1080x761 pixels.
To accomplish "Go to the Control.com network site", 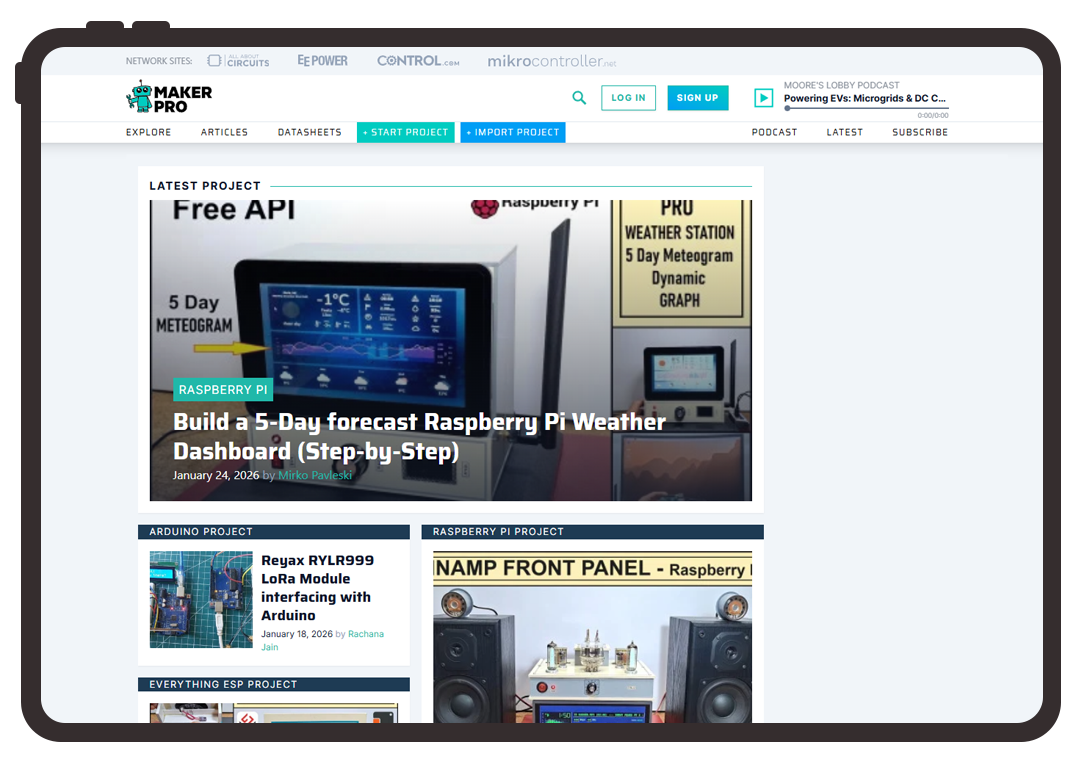I will click(418, 61).
